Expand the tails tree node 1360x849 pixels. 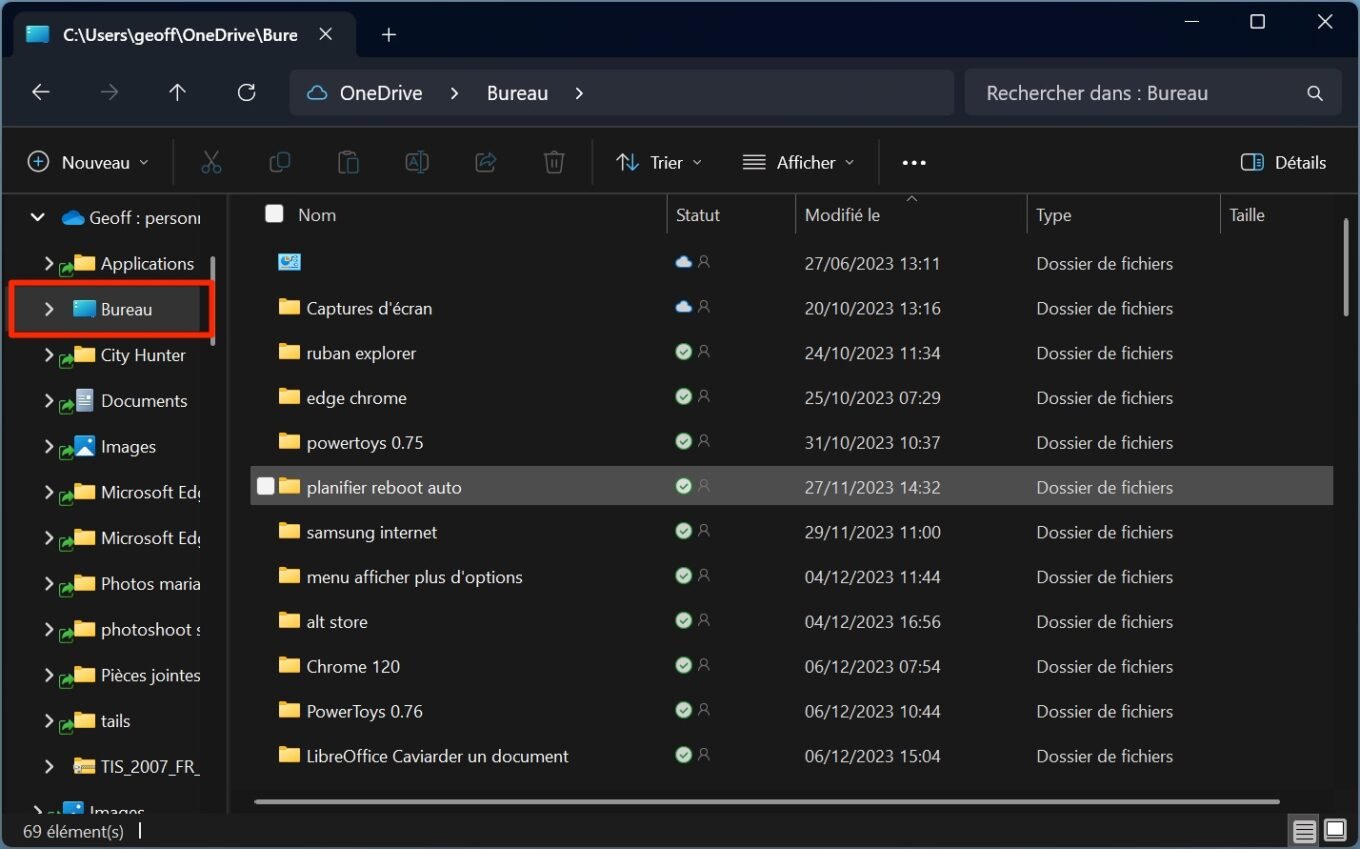pyautogui.click(x=48, y=720)
